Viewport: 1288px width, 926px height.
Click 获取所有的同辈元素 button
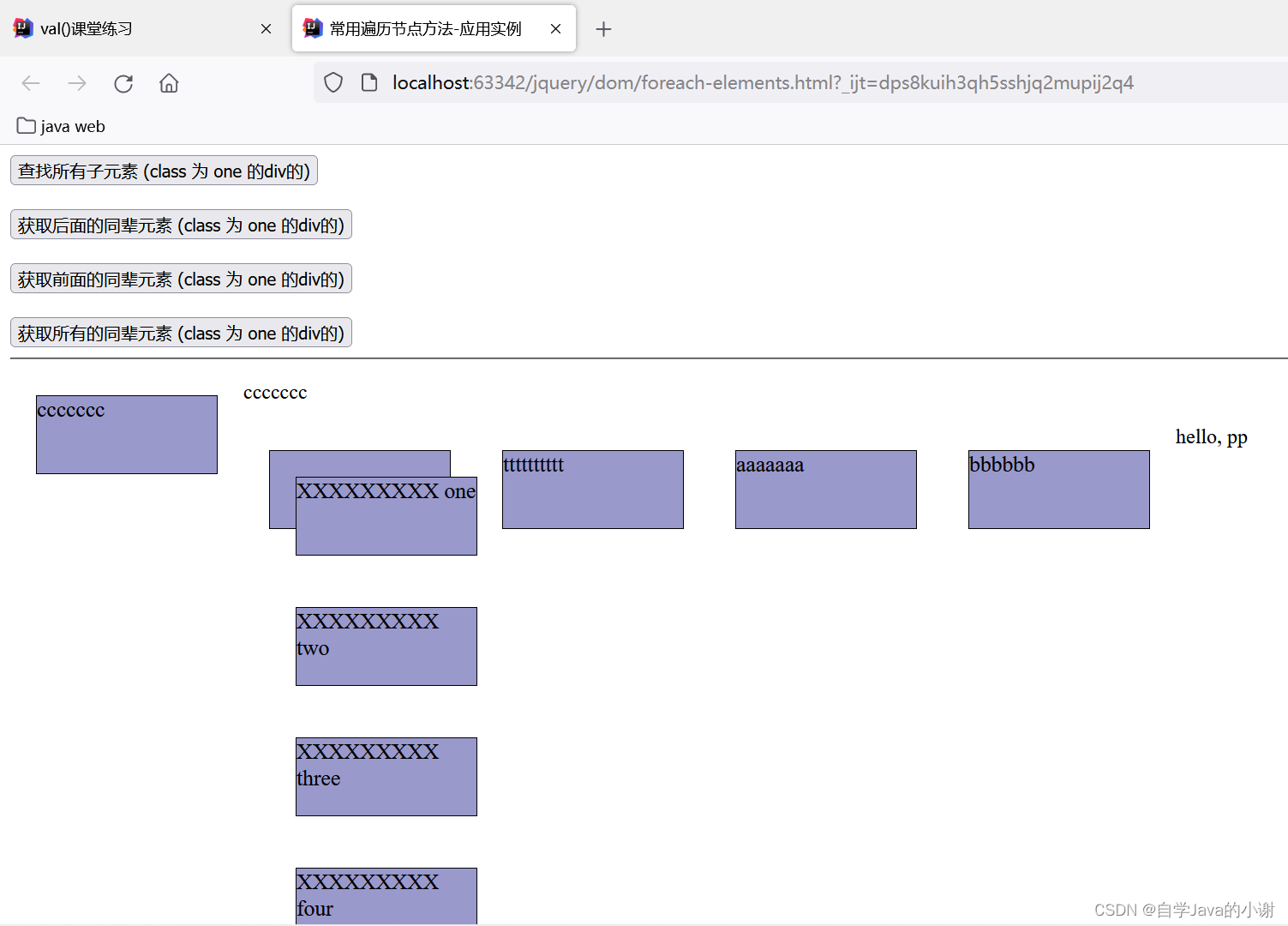click(181, 333)
